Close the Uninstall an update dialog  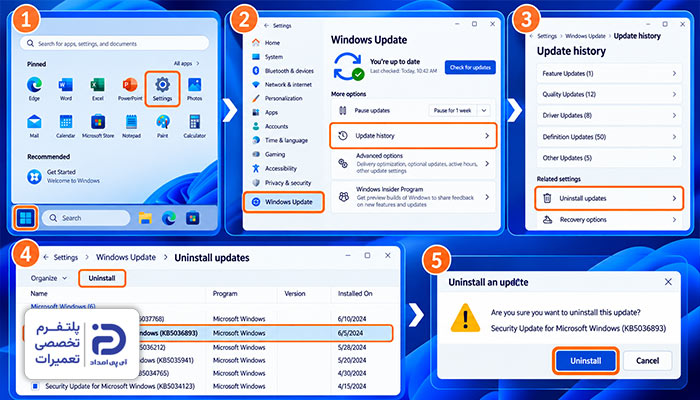point(668,282)
